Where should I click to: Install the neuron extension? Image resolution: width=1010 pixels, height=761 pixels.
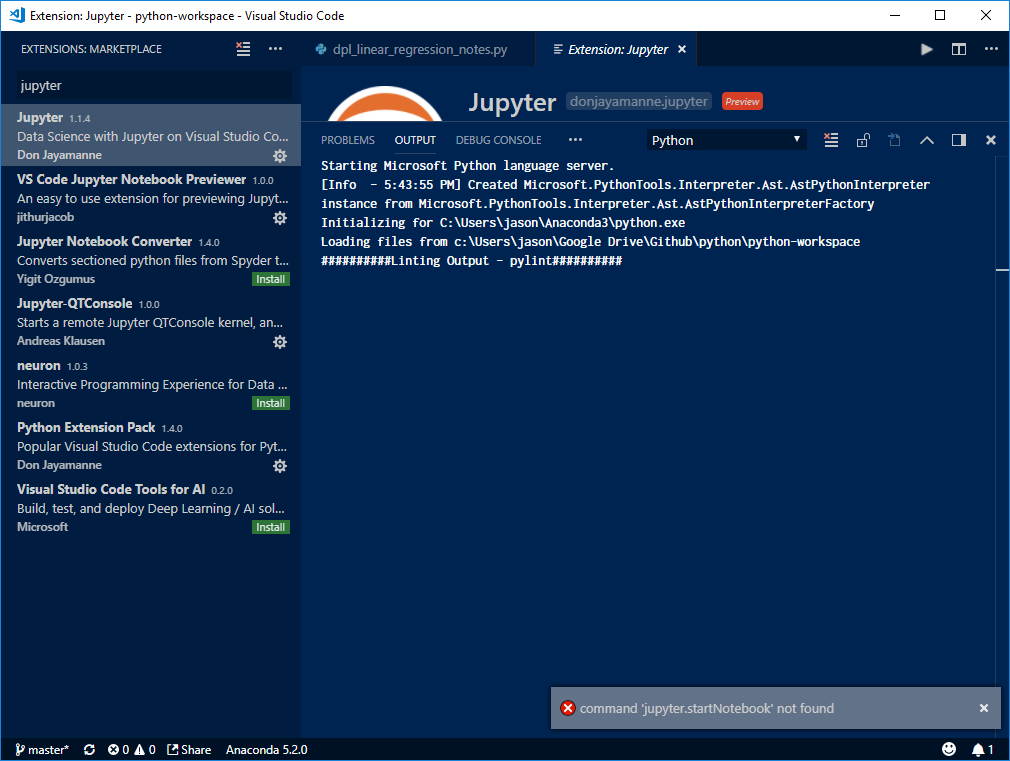[x=270, y=403]
